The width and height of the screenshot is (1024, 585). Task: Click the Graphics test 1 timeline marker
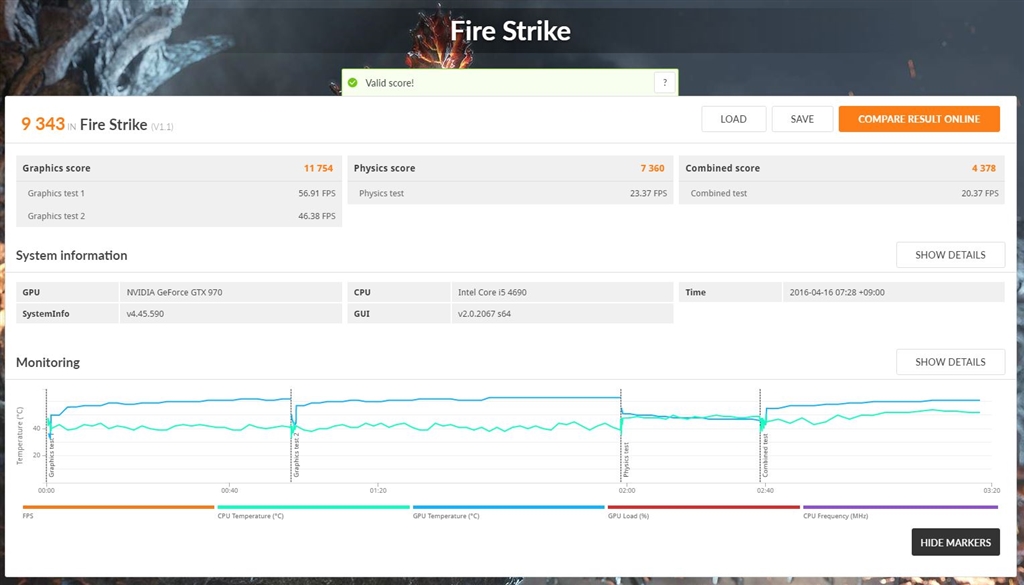point(52,457)
